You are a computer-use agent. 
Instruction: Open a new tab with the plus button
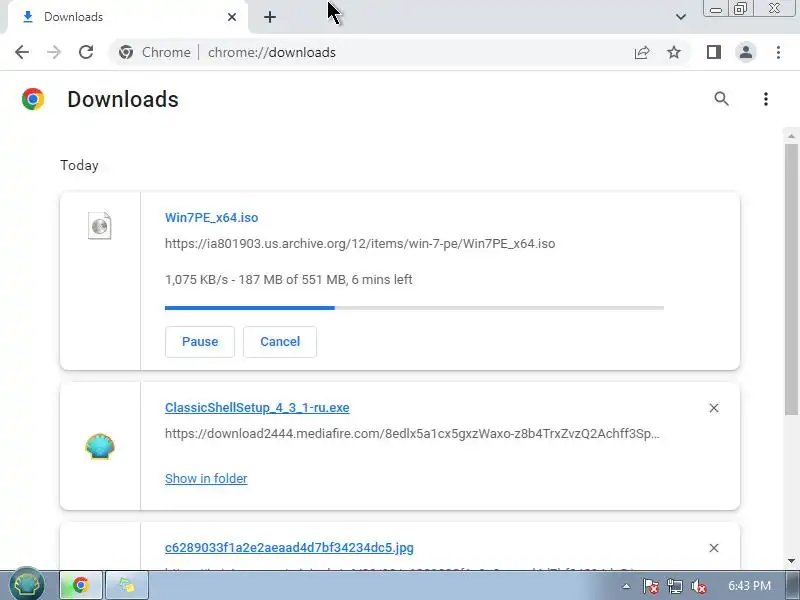[270, 17]
